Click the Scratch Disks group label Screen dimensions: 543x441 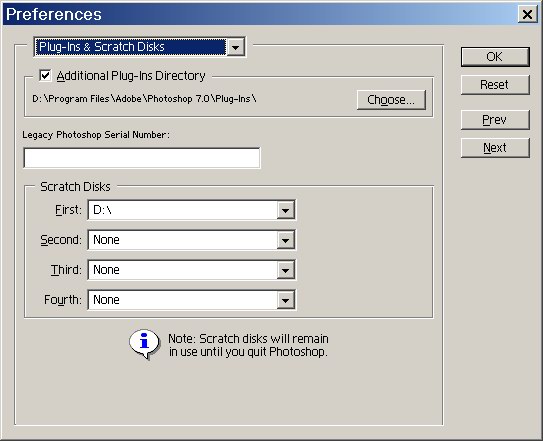tap(75, 187)
